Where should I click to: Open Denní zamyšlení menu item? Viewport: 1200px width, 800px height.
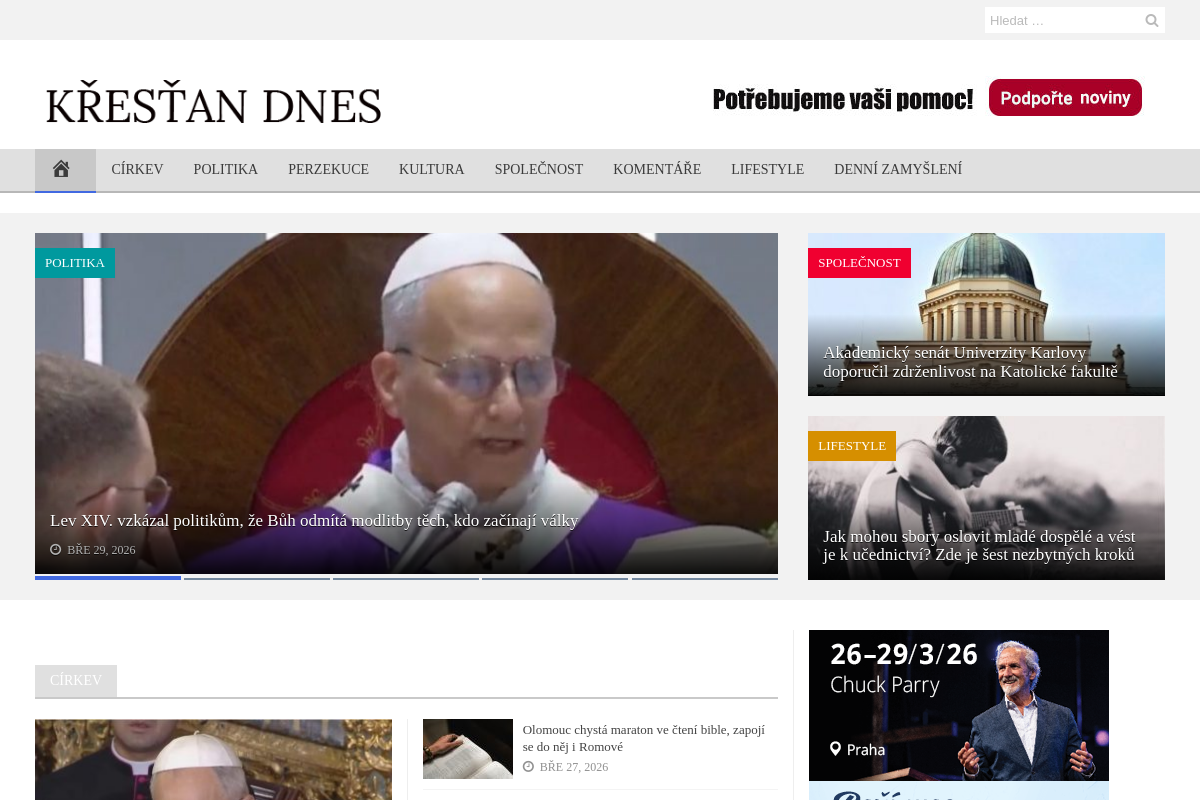[x=897, y=170]
